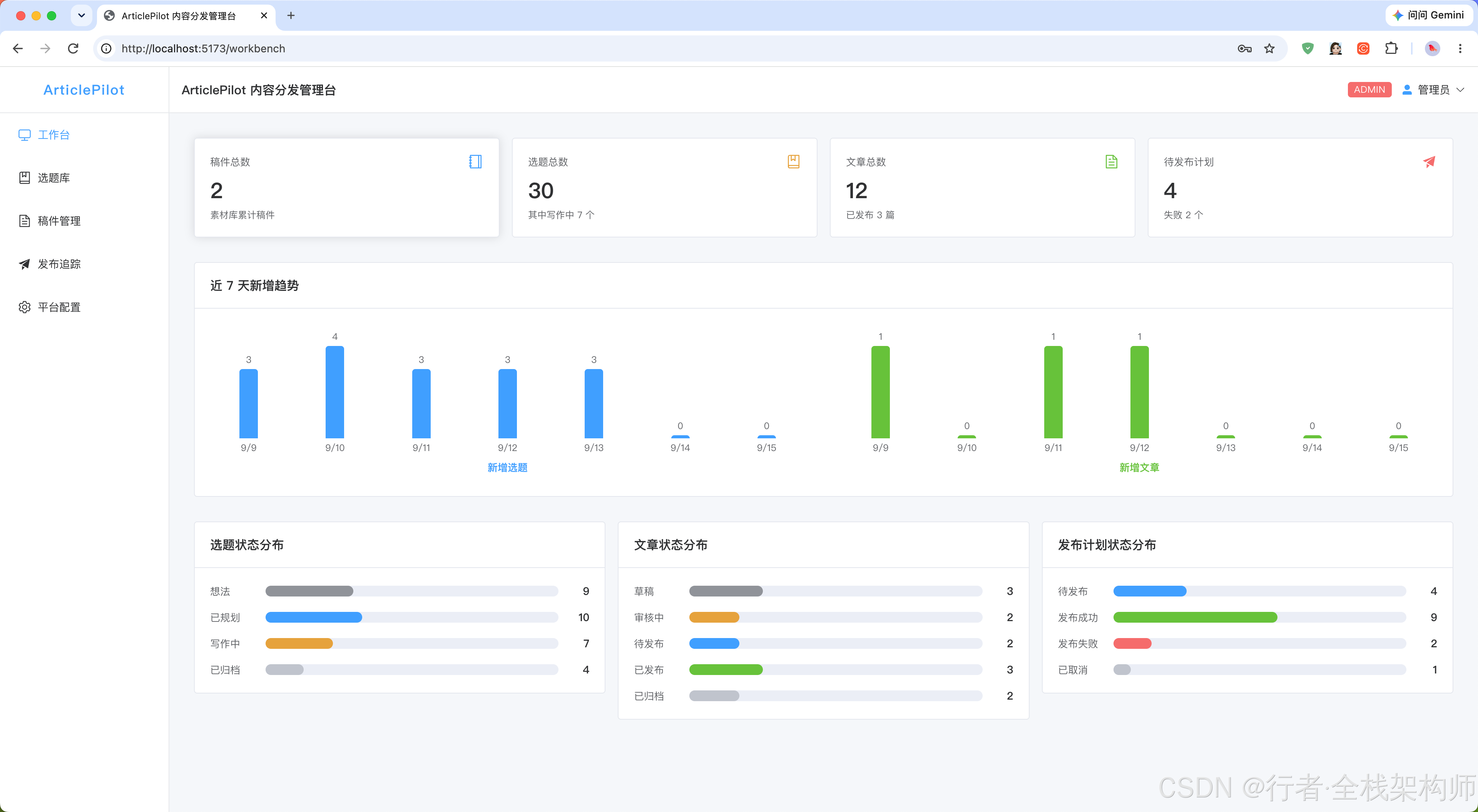1478x812 pixels.
Task: Click the green shield extension icon
Action: [1307, 49]
